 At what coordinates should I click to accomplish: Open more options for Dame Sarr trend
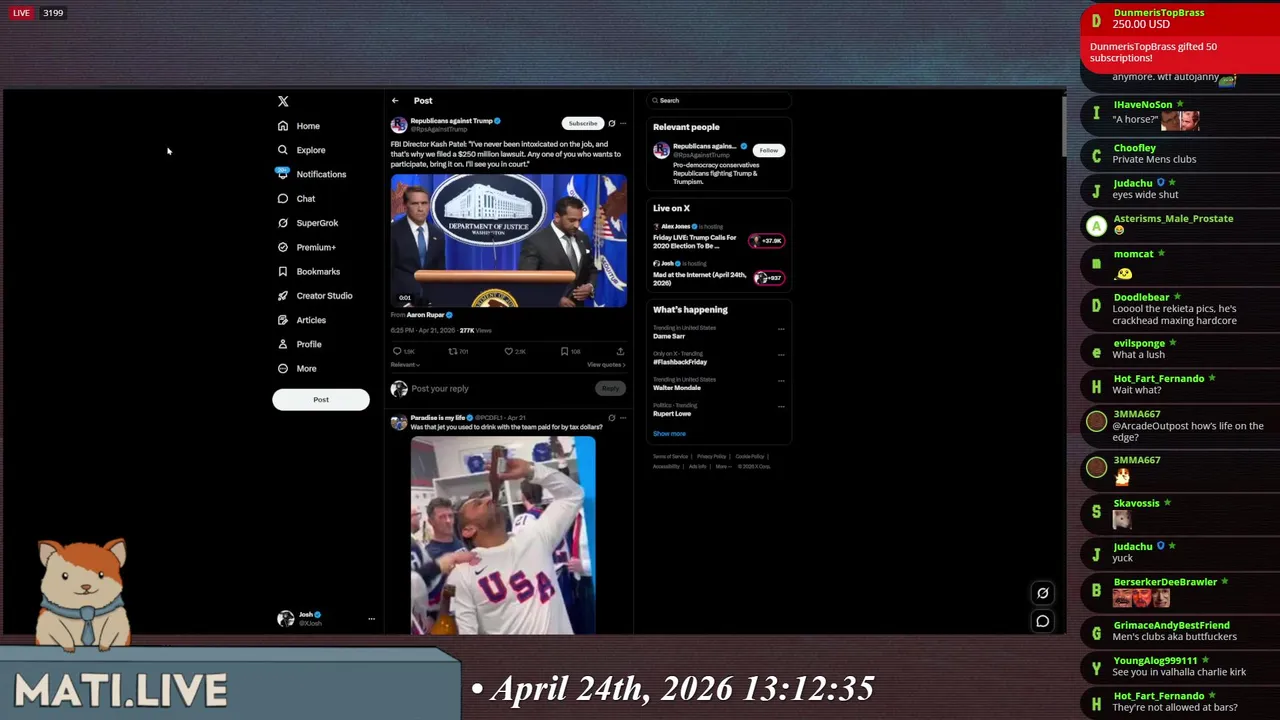click(781, 328)
